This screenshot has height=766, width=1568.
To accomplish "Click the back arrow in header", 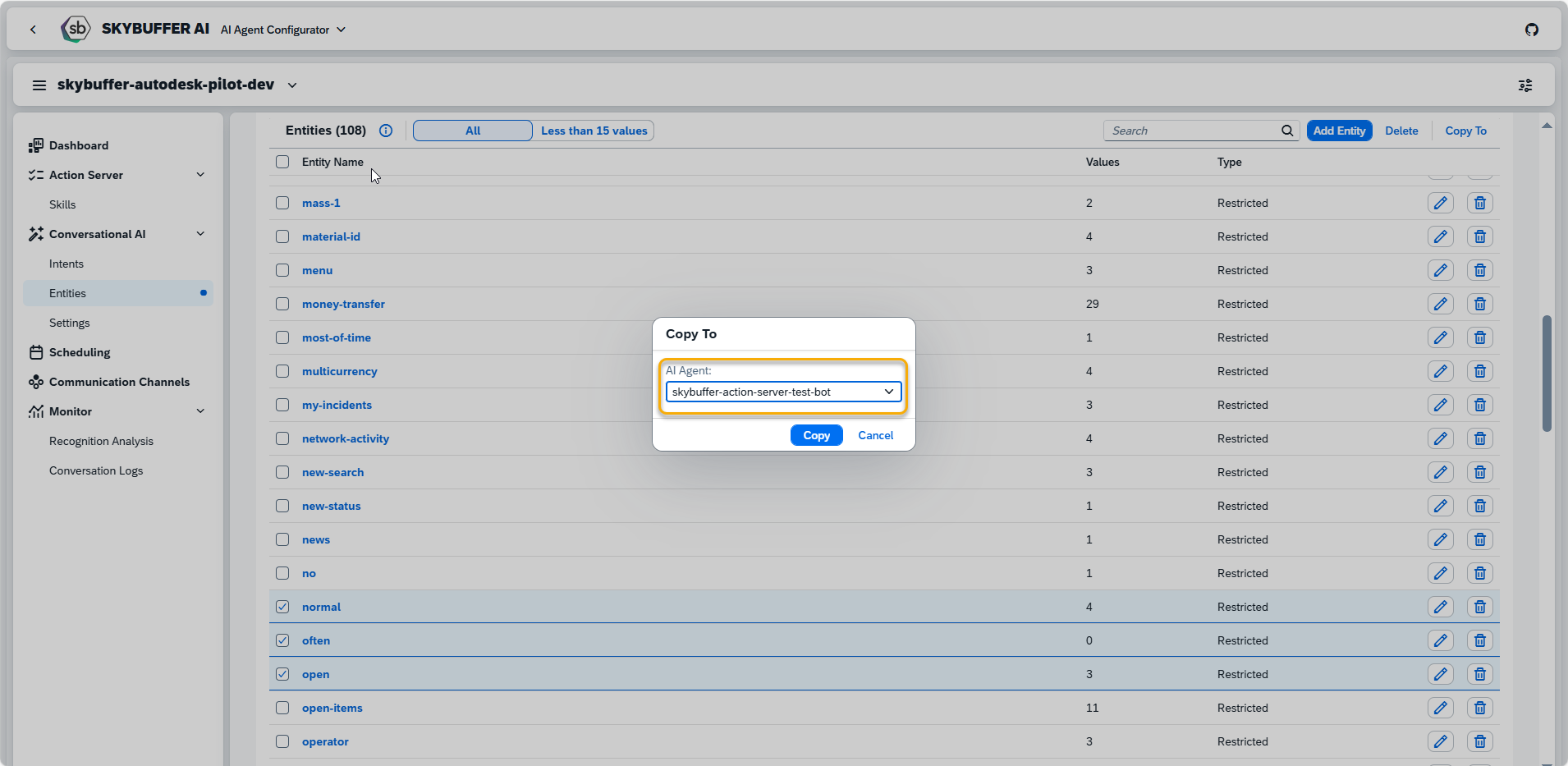I will click(x=33, y=30).
